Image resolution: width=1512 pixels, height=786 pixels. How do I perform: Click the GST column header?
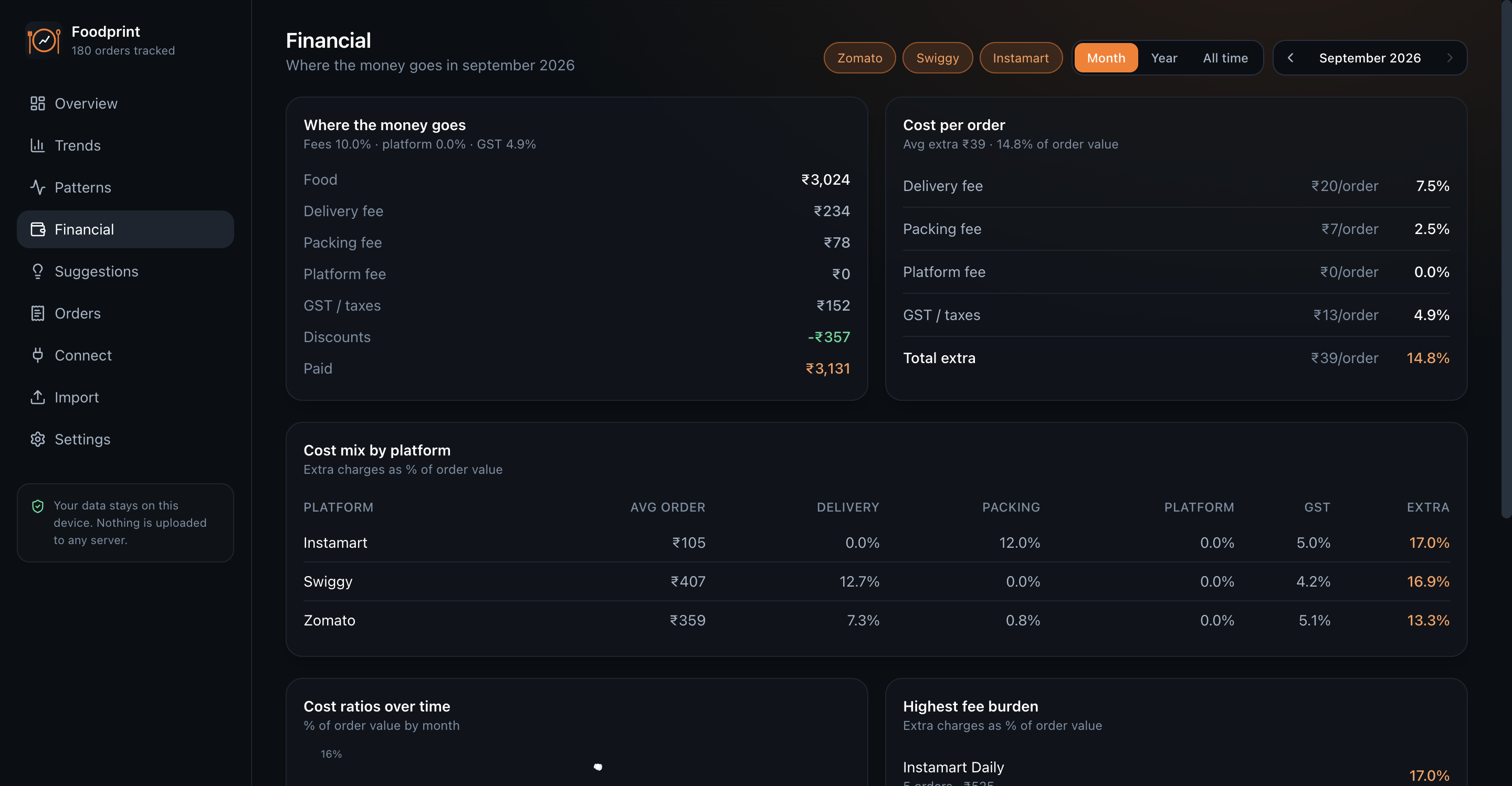pyautogui.click(x=1317, y=507)
